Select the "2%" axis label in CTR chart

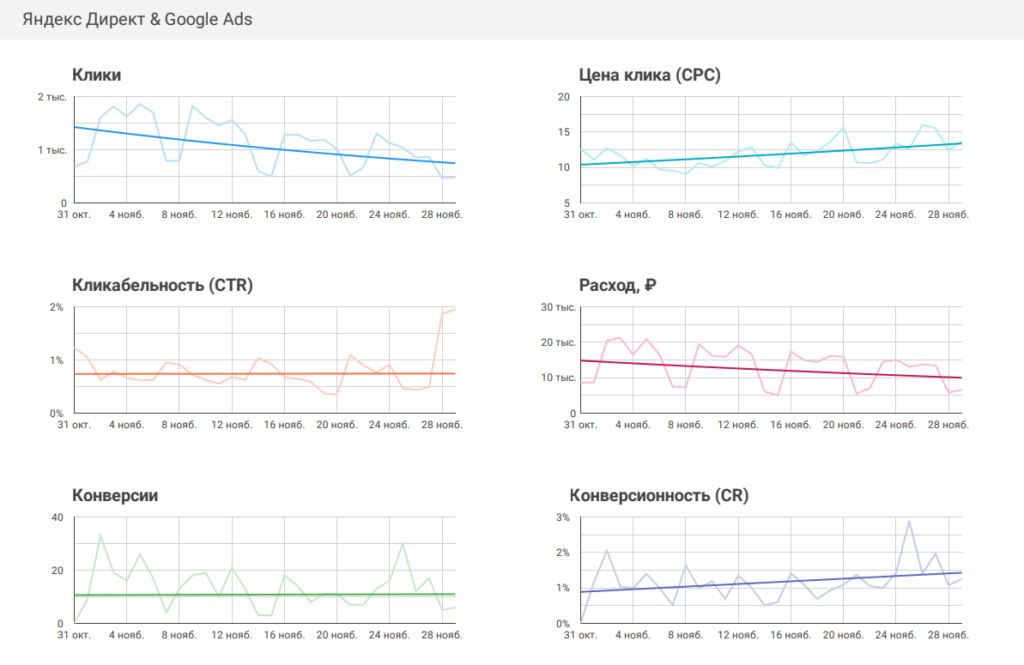56,307
